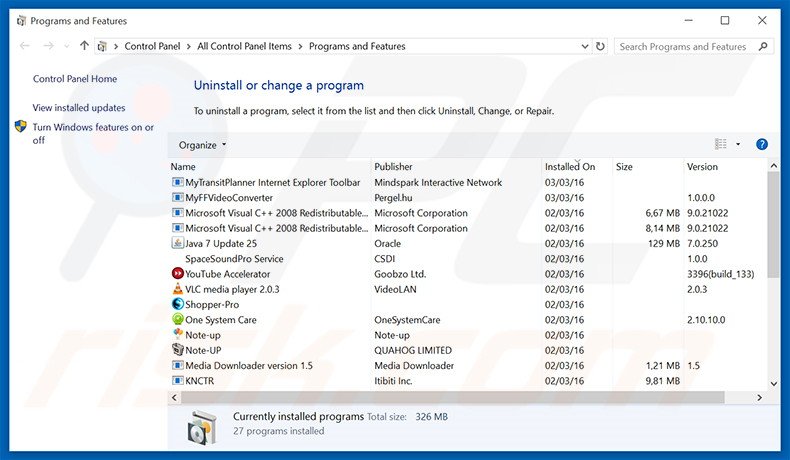Click the QUAHOG LIMITED publisher cell
This screenshot has height=460, width=790.
[x=413, y=350]
